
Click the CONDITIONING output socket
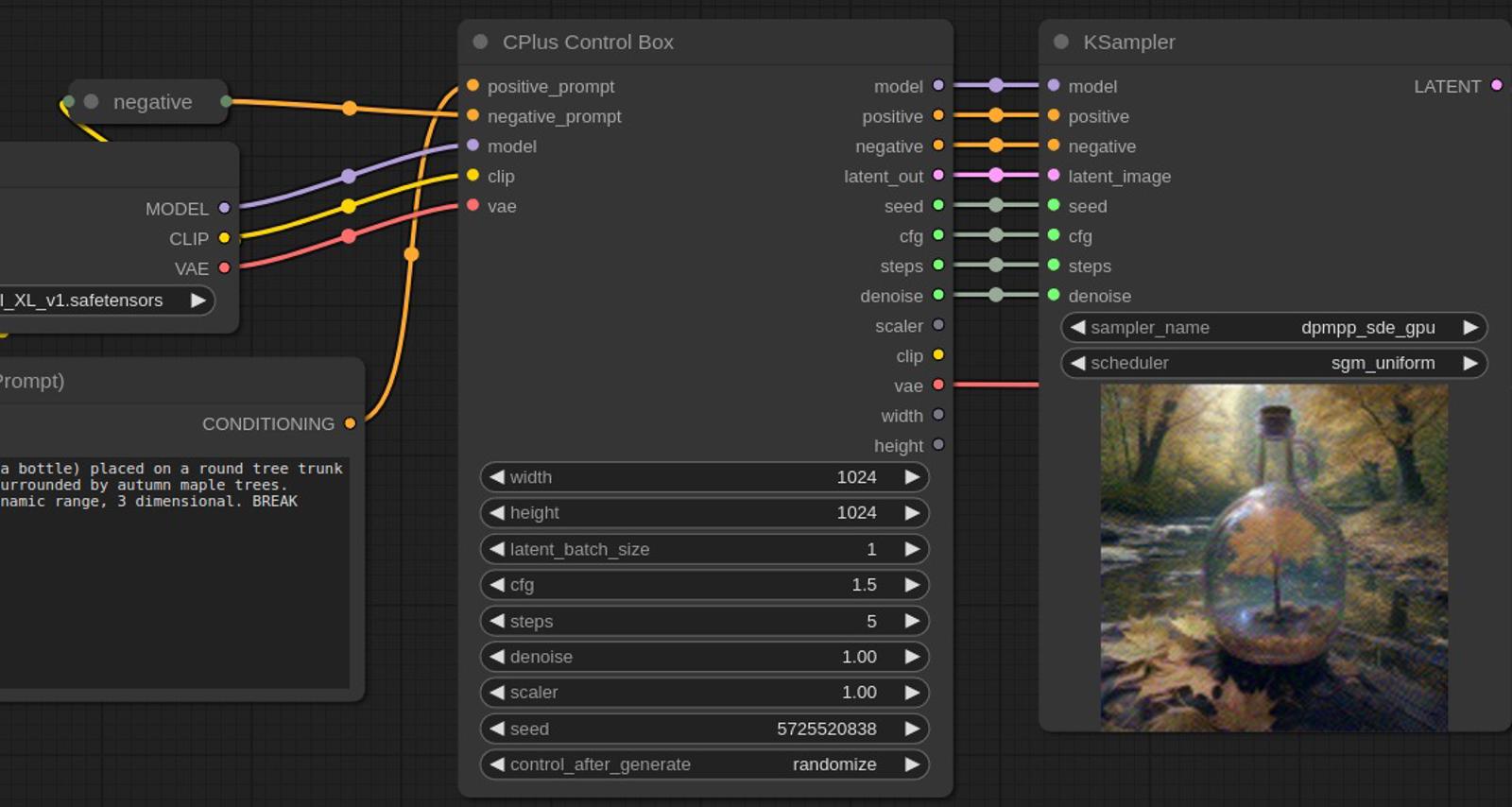click(351, 423)
